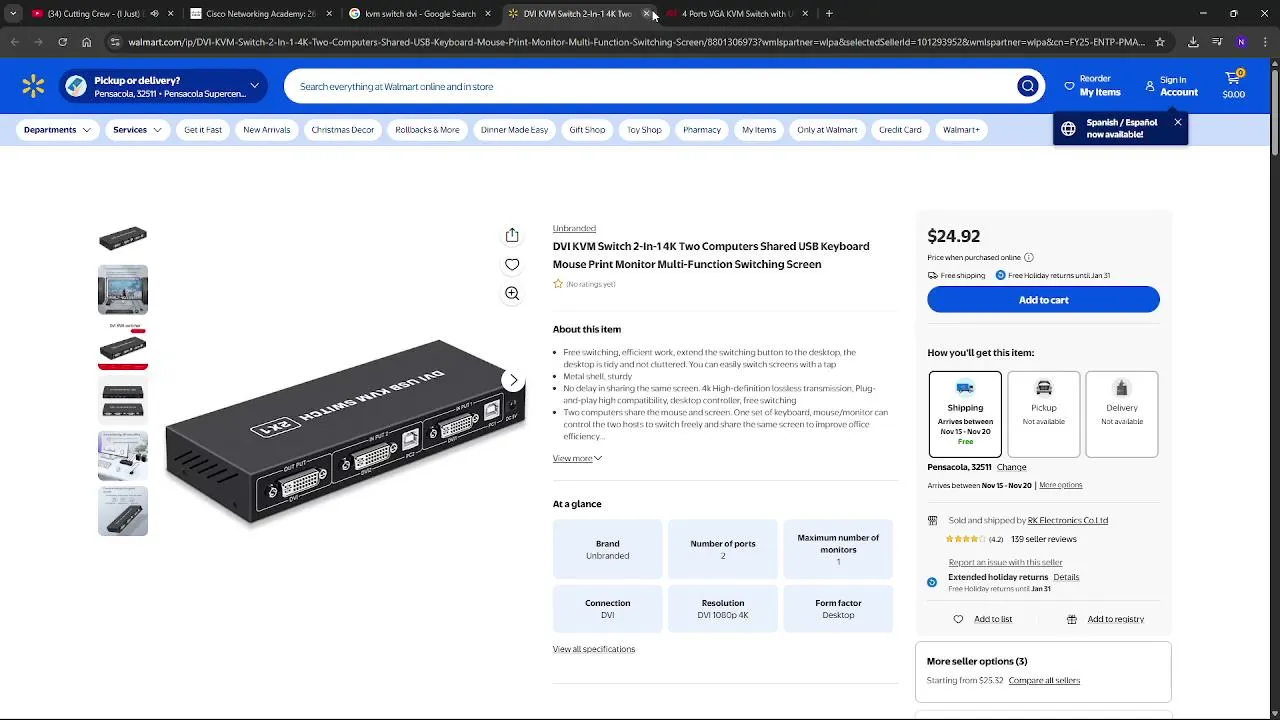Open the Walmart+ menu item

[961, 130]
